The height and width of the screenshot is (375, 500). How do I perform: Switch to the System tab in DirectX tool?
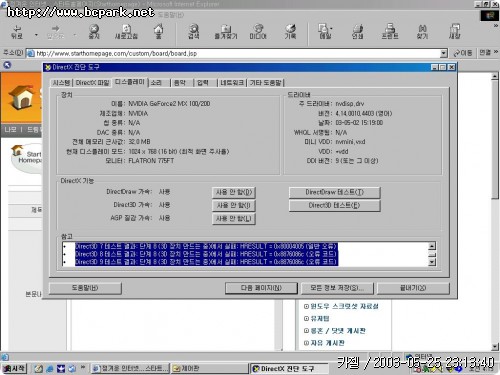pyautogui.click(x=61, y=83)
